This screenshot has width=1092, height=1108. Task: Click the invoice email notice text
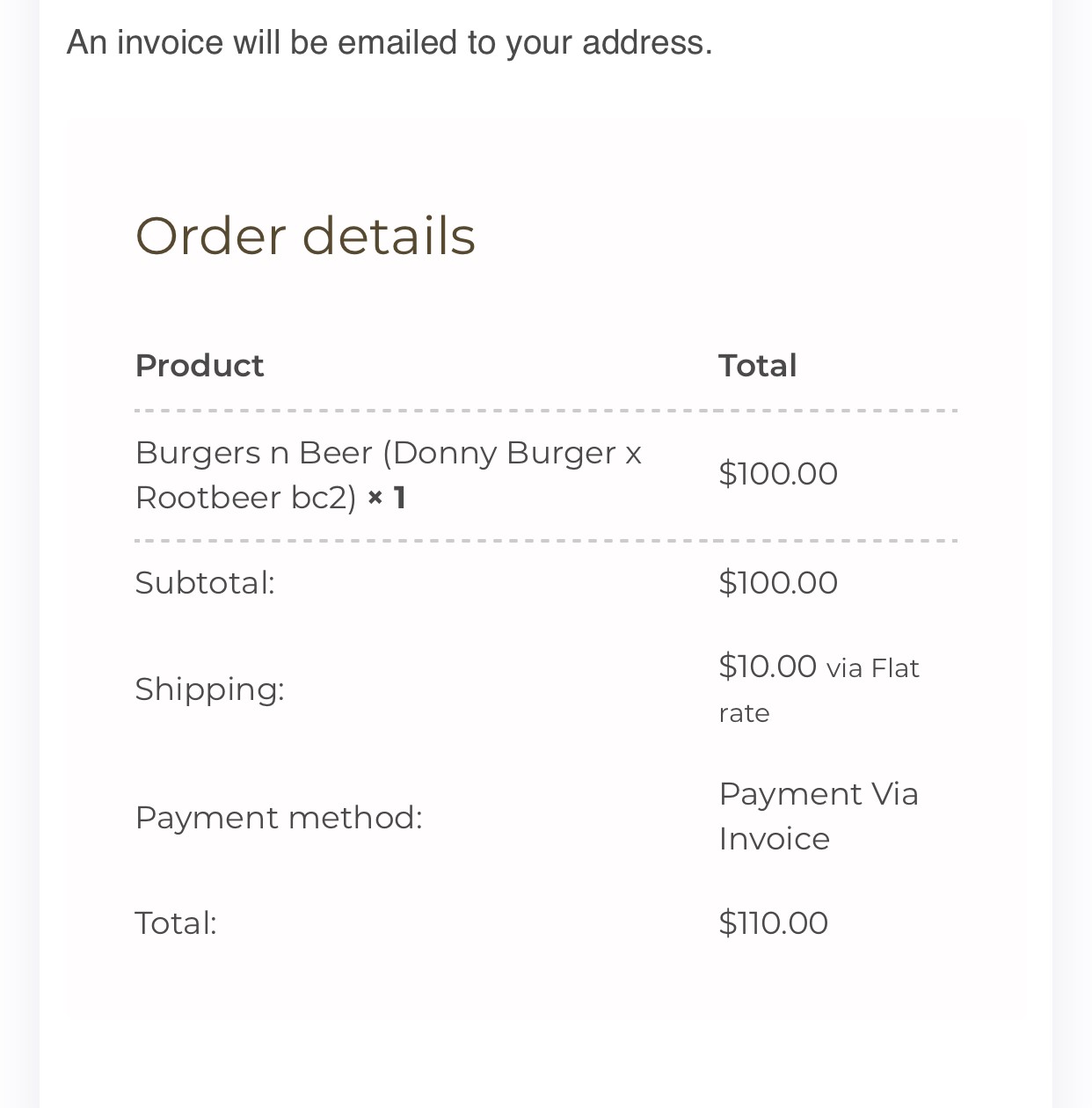[x=389, y=42]
